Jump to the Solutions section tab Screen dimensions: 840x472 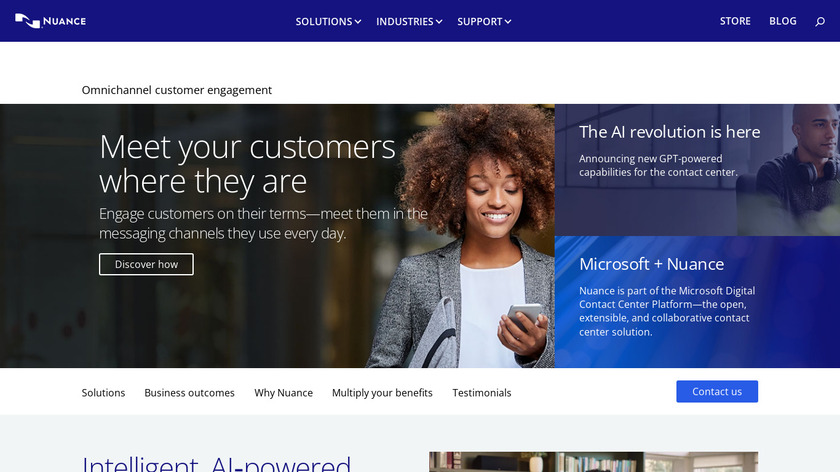point(103,393)
